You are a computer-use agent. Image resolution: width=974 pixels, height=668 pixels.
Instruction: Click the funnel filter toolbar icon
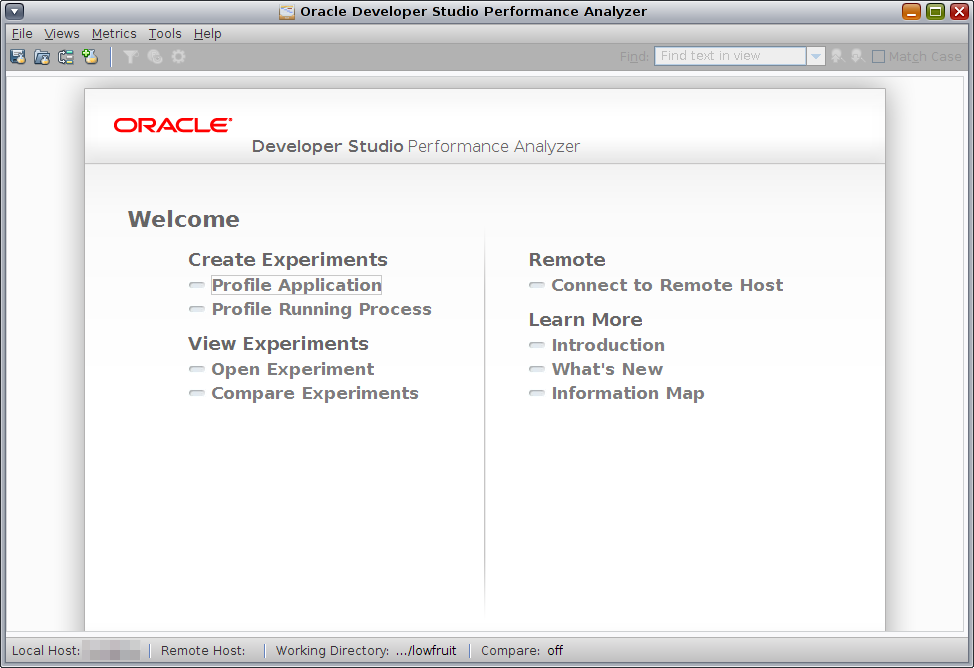[x=130, y=57]
